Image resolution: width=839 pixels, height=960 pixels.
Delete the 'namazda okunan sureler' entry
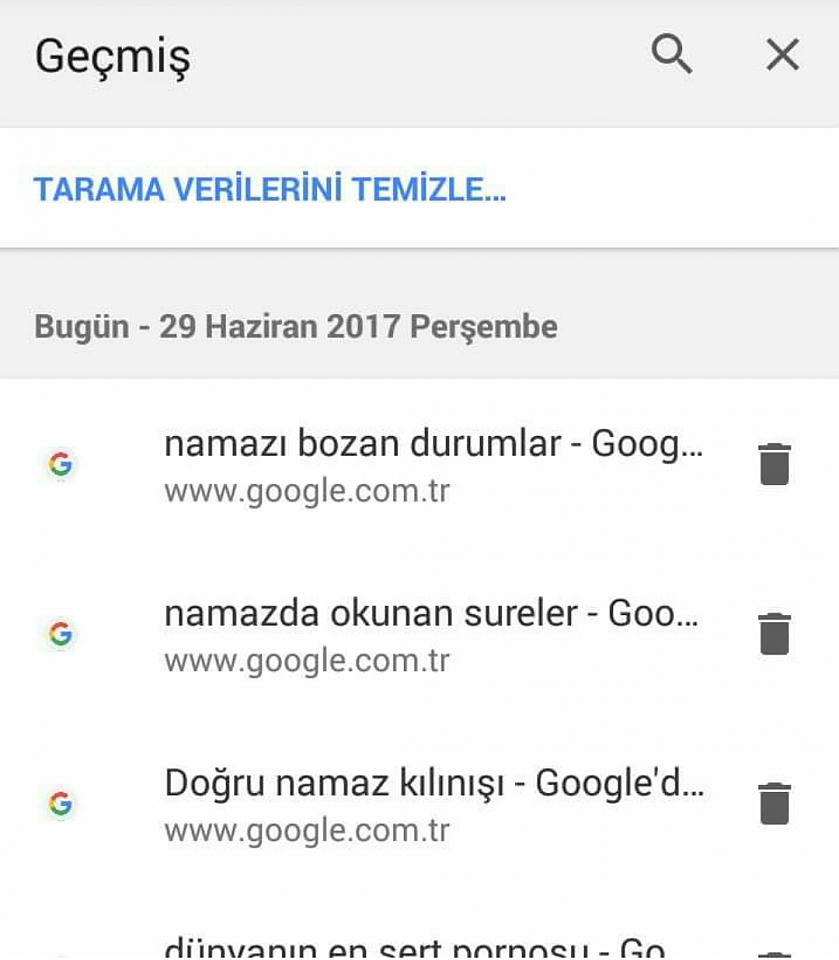pos(775,633)
